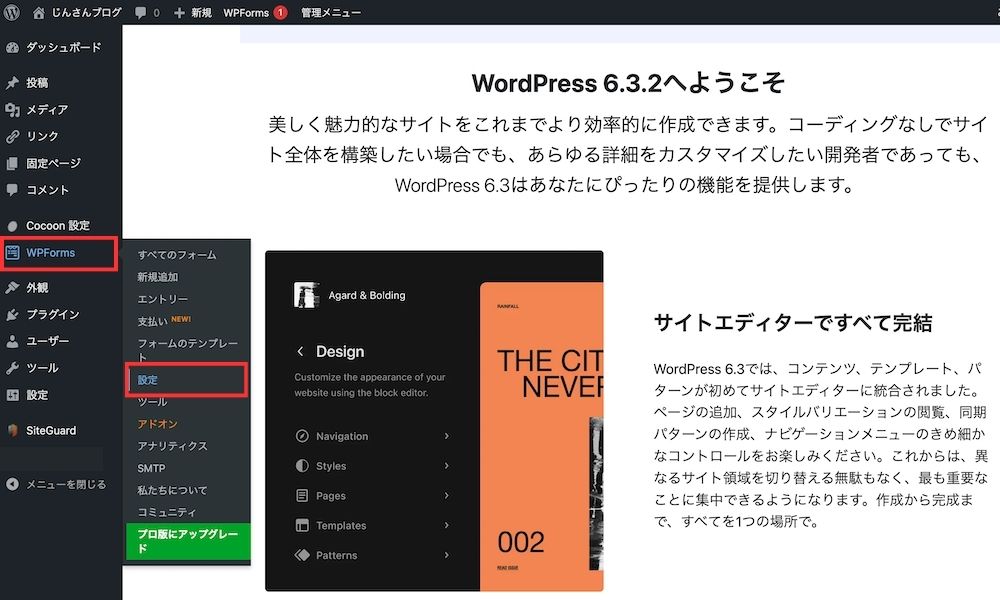Click the Agard & Bolding logo thumbnail
Screen dimensions: 1000x600
point(306,295)
